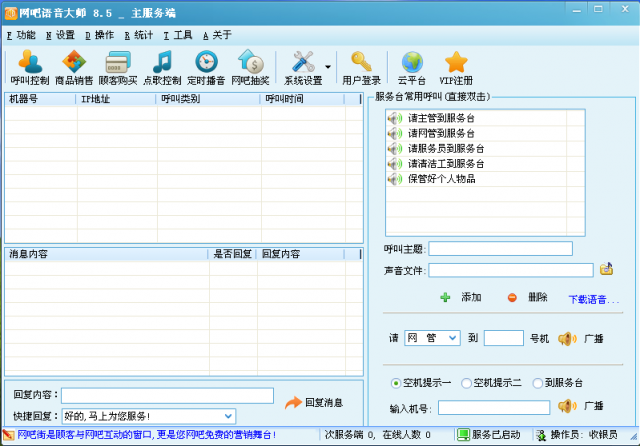The width and height of the screenshot is (640, 446).
Task: Open the VIP注册 star icon
Action: click(456, 62)
